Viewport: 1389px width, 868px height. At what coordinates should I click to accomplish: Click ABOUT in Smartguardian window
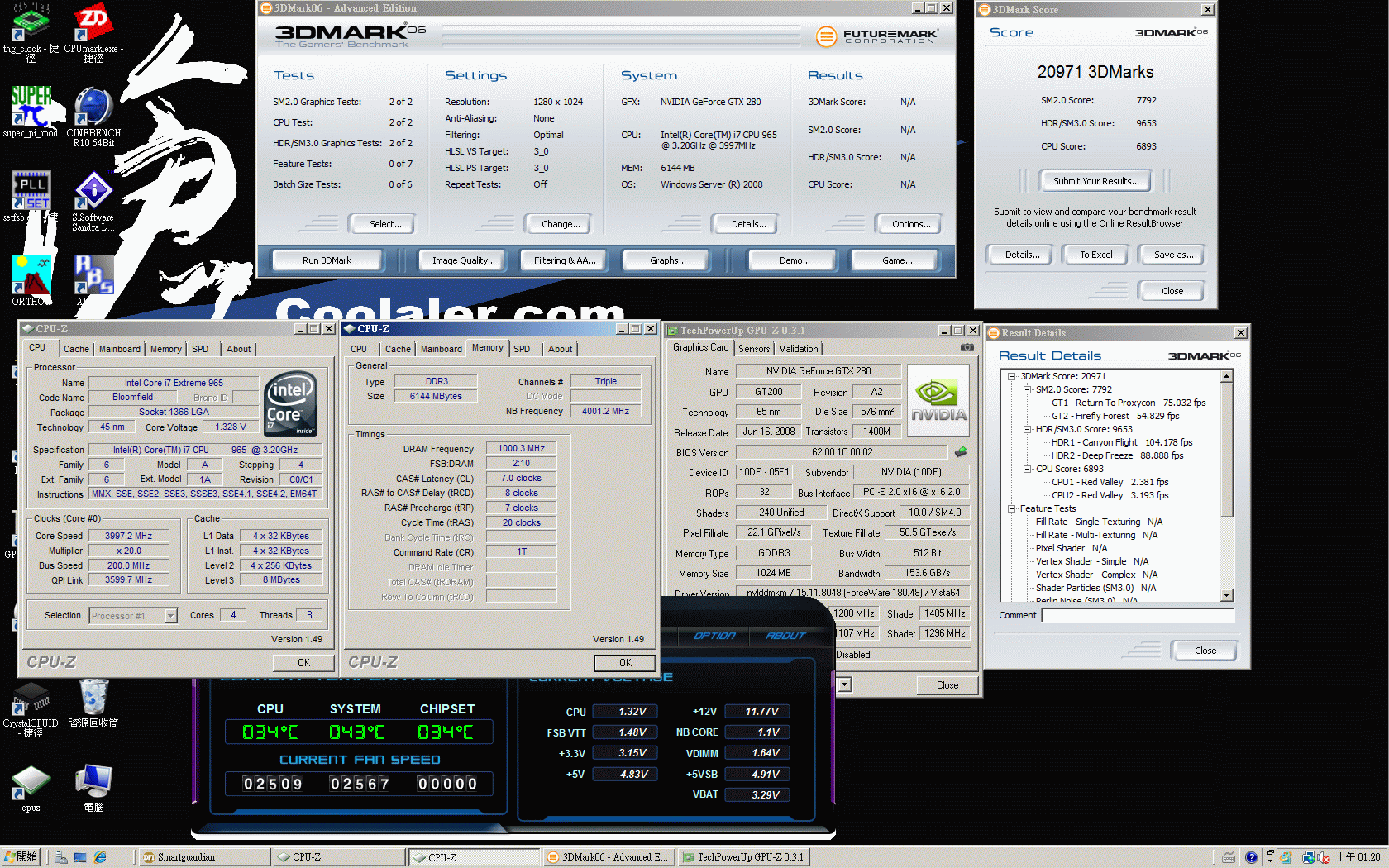[x=785, y=636]
